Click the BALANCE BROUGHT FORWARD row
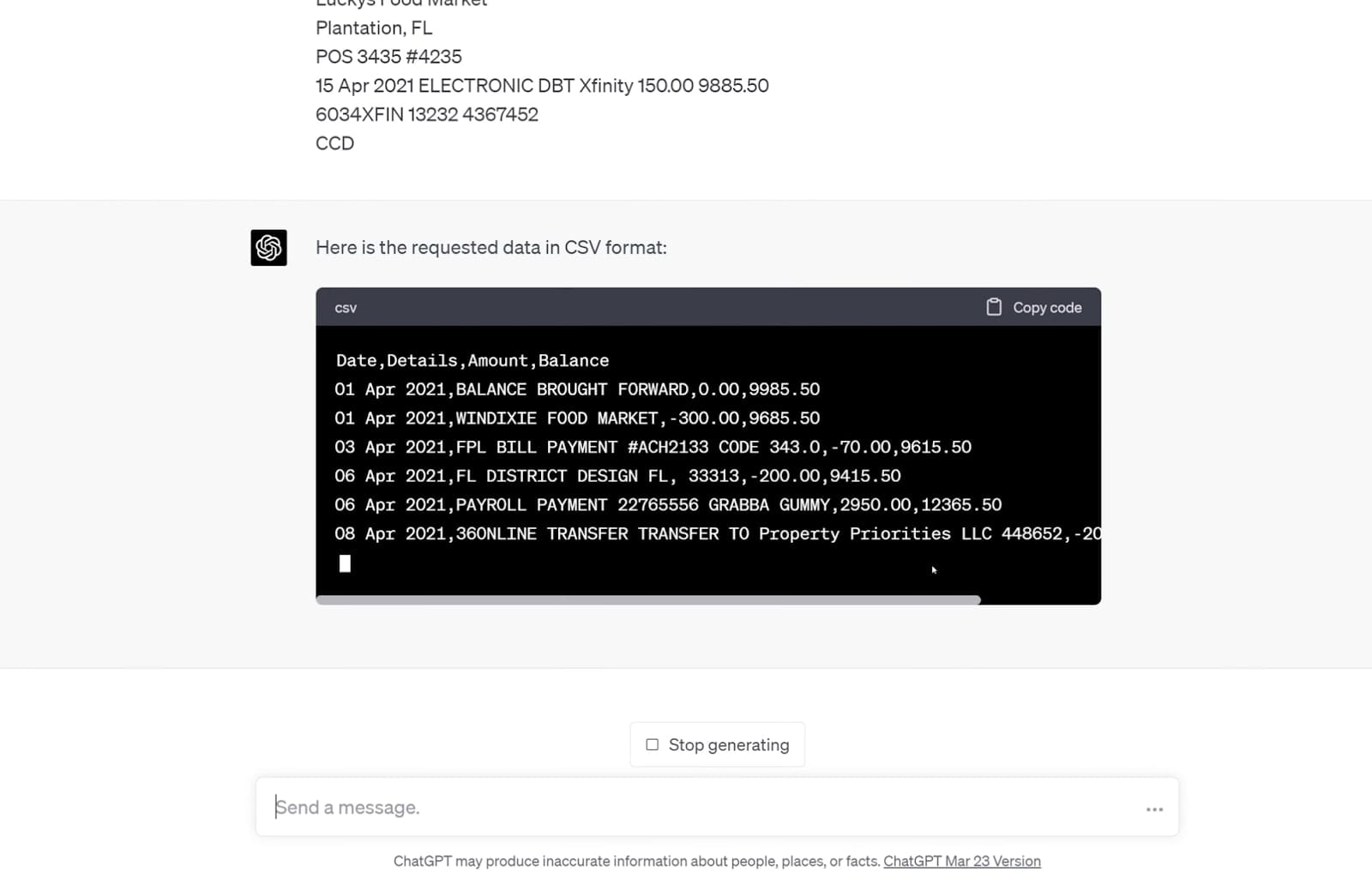Screen dimensions: 1372x878 coord(577,389)
